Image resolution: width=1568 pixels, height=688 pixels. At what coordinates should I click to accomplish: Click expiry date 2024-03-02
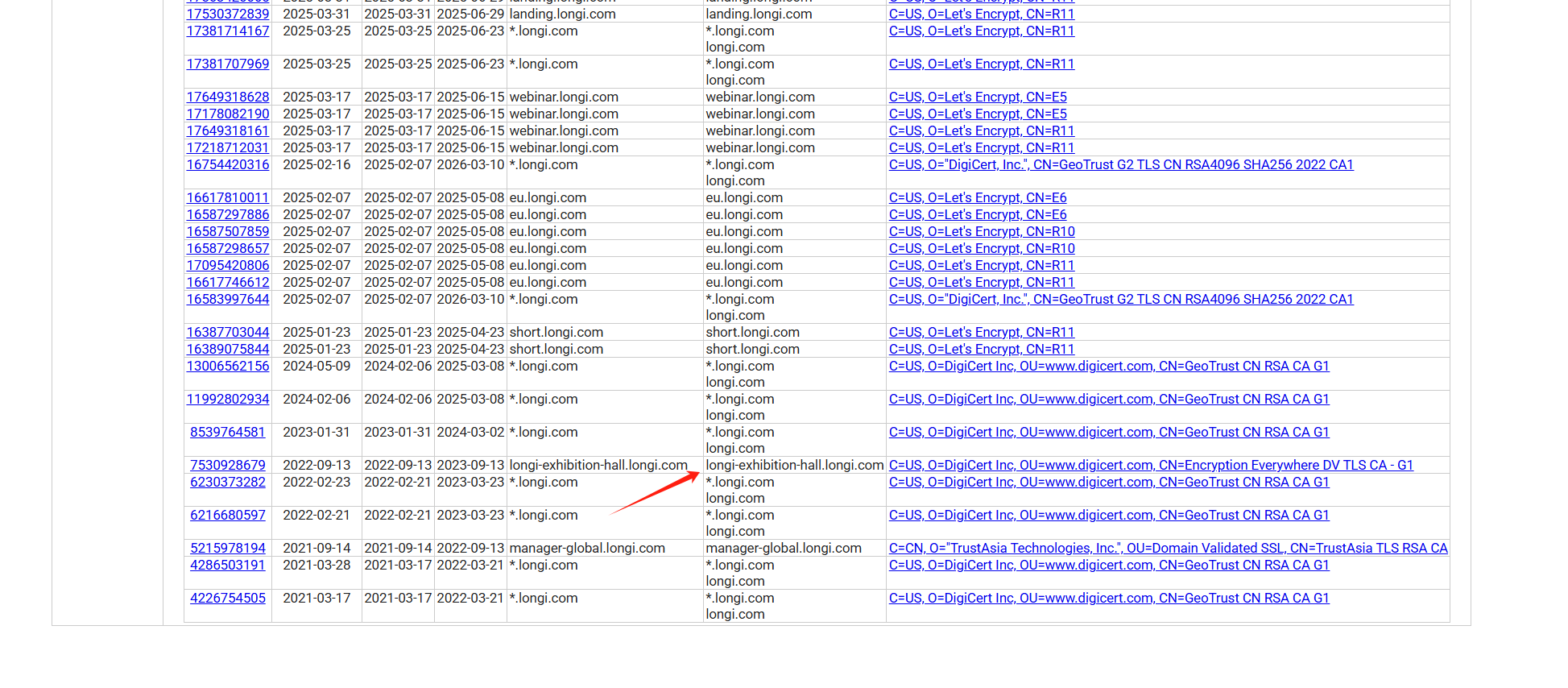(x=470, y=432)
